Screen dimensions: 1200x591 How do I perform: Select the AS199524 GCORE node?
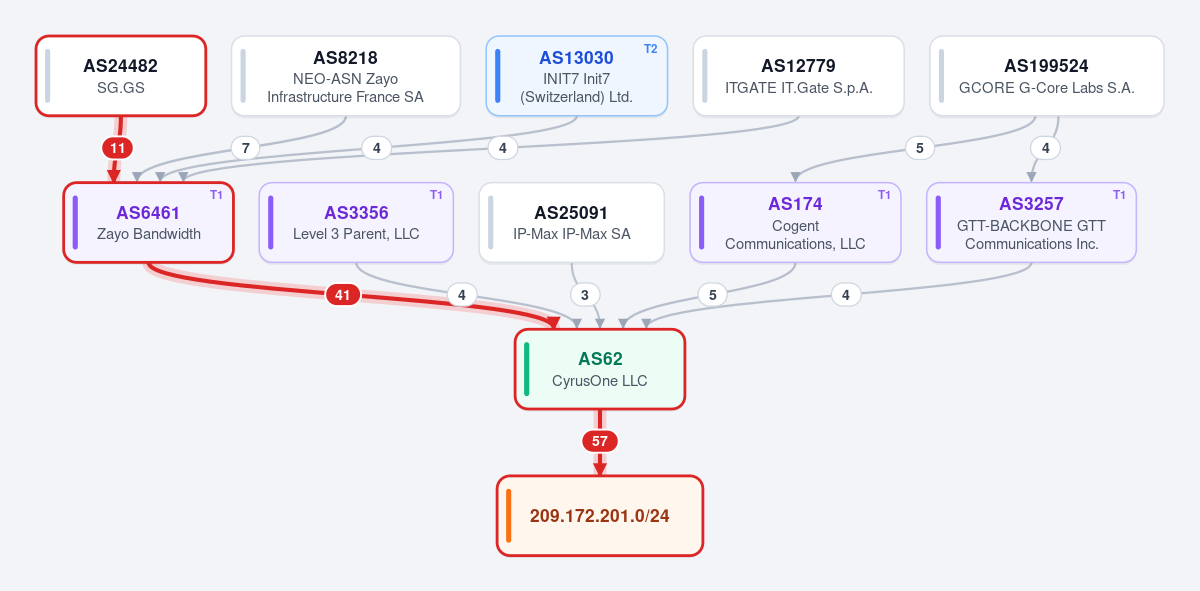[x=1047, y=76]
